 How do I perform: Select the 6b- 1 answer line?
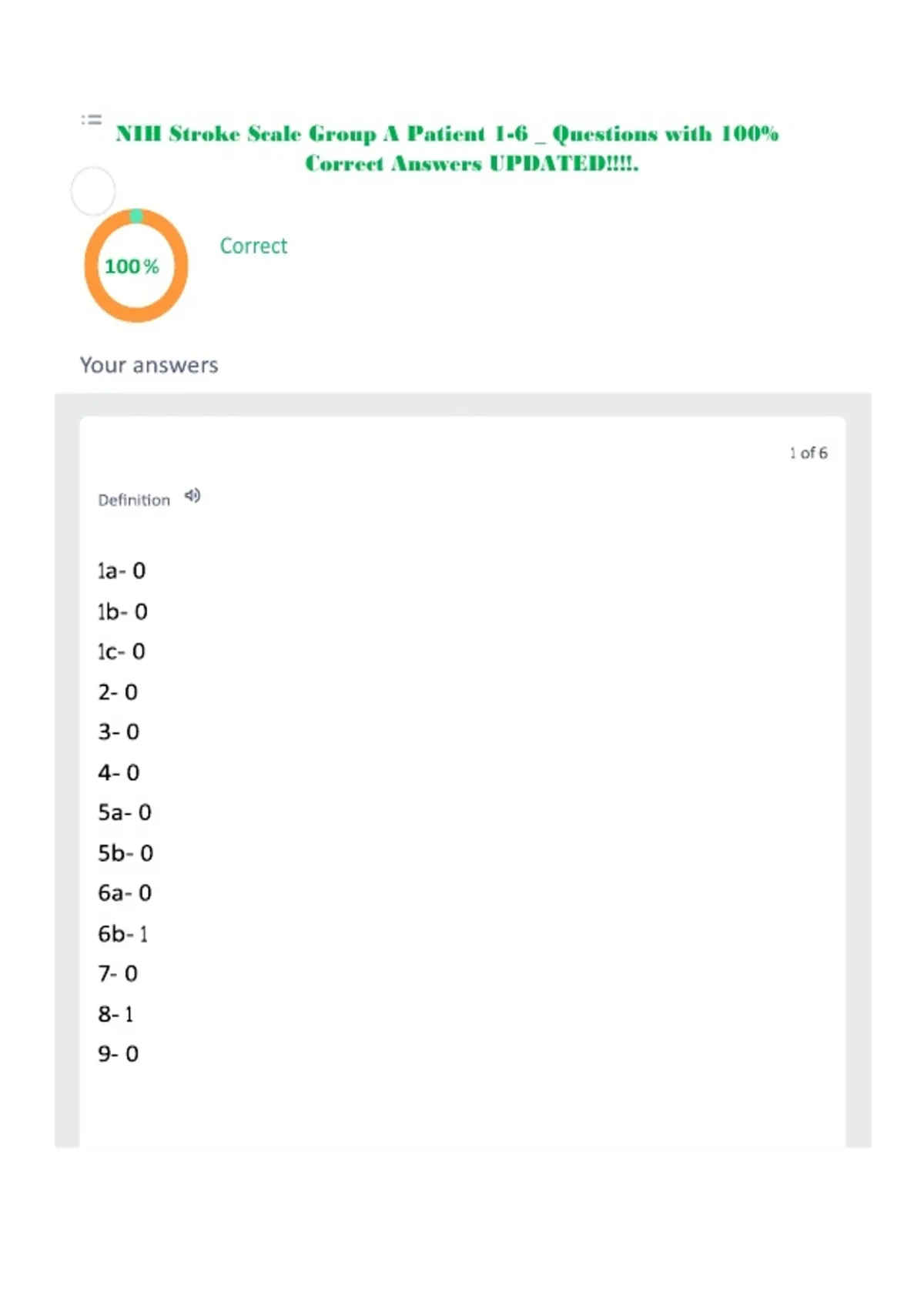(123, 934)
